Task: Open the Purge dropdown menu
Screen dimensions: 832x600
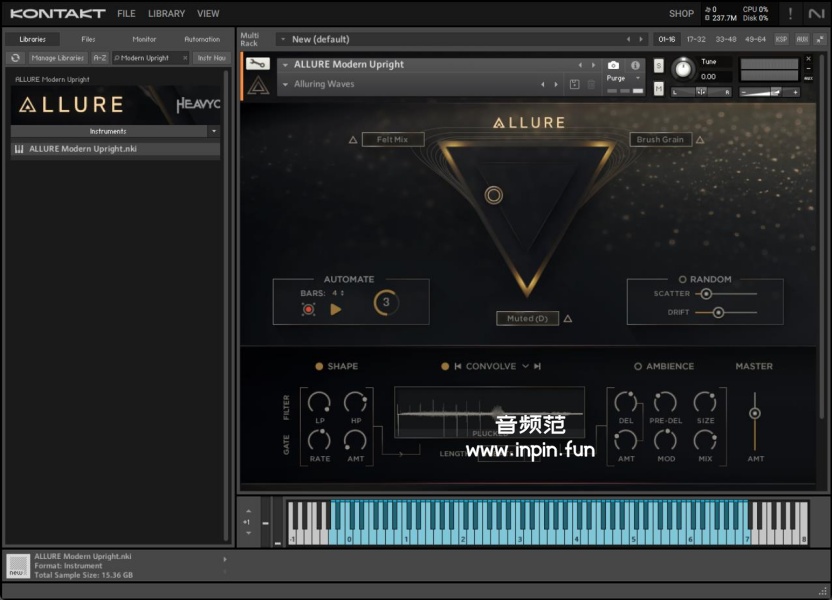Action: (638, 78)
